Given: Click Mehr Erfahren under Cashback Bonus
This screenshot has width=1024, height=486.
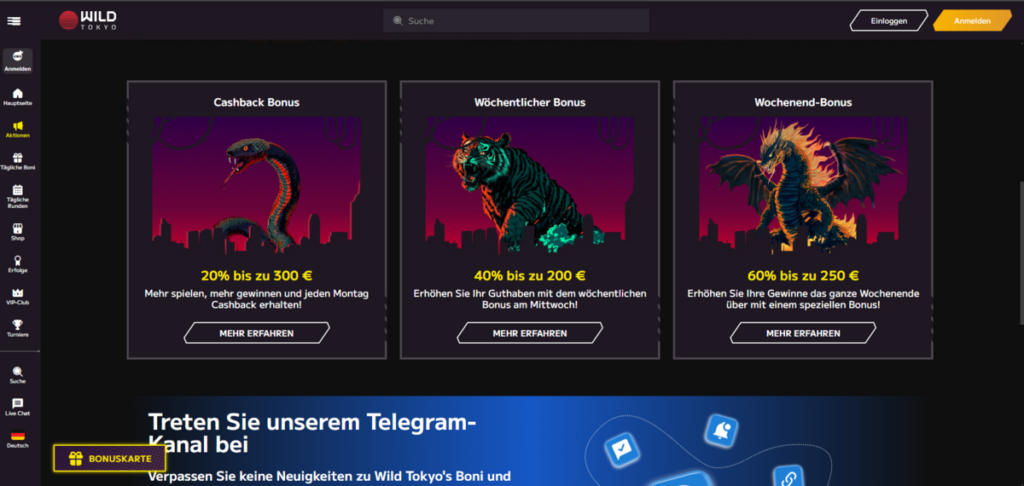Looking at the screenshot, I should [257, 333].
